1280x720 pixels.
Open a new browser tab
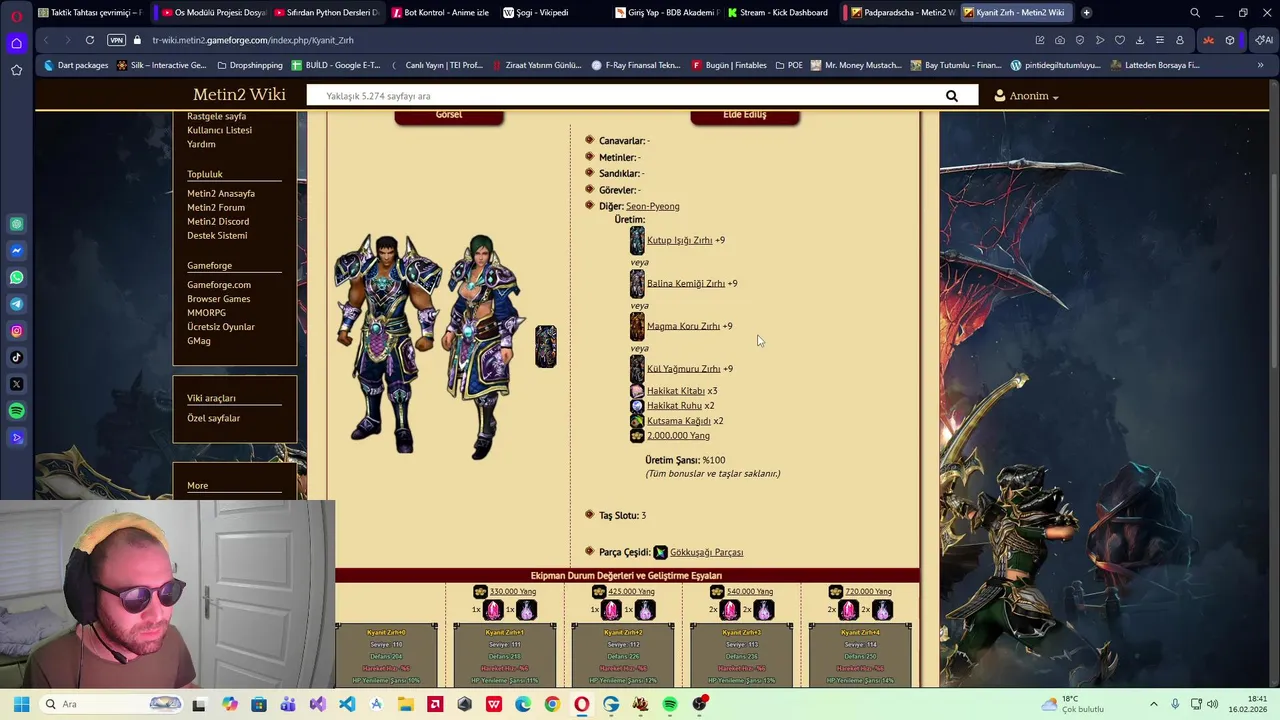1087,13
